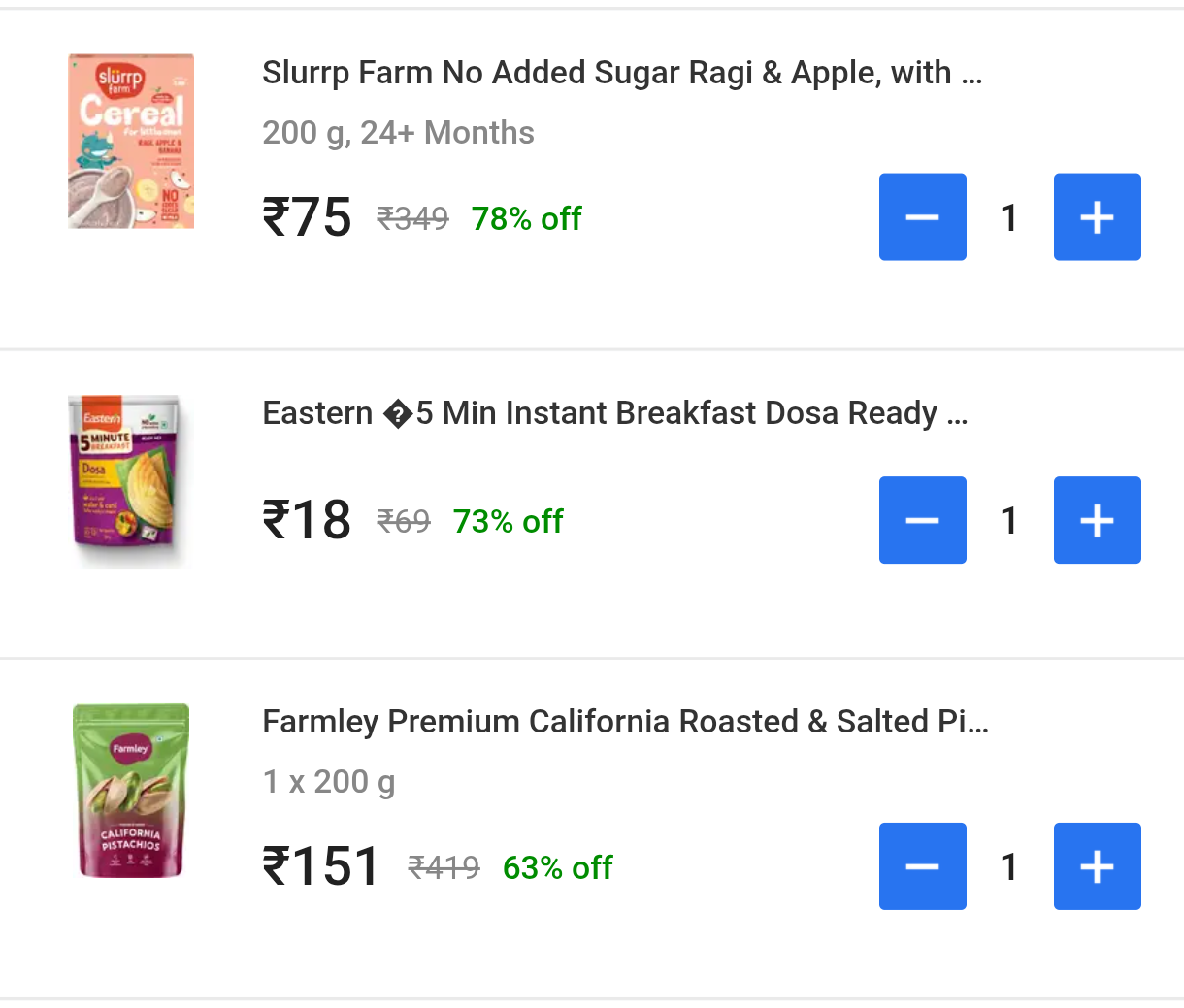Click the ₹151 price of Farmley Pistachios

(320, 866)
